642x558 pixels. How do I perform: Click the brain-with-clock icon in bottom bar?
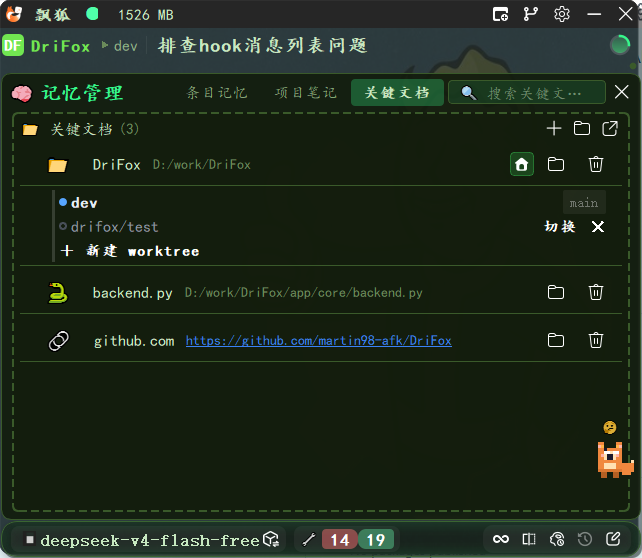point(557,539)
